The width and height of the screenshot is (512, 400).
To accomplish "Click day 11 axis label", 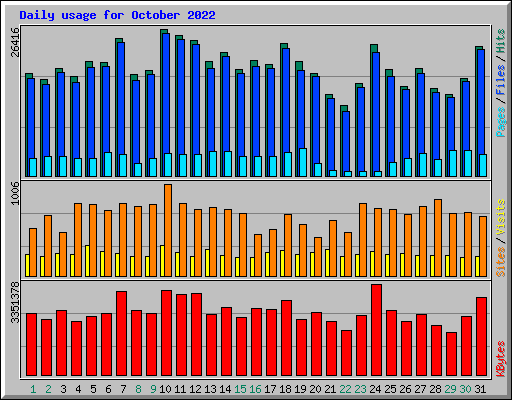I will pos(180,389).
